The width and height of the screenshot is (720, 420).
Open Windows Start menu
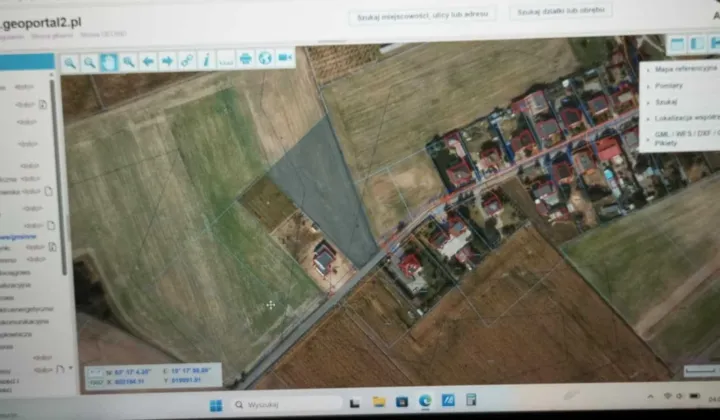pos(215,405)
